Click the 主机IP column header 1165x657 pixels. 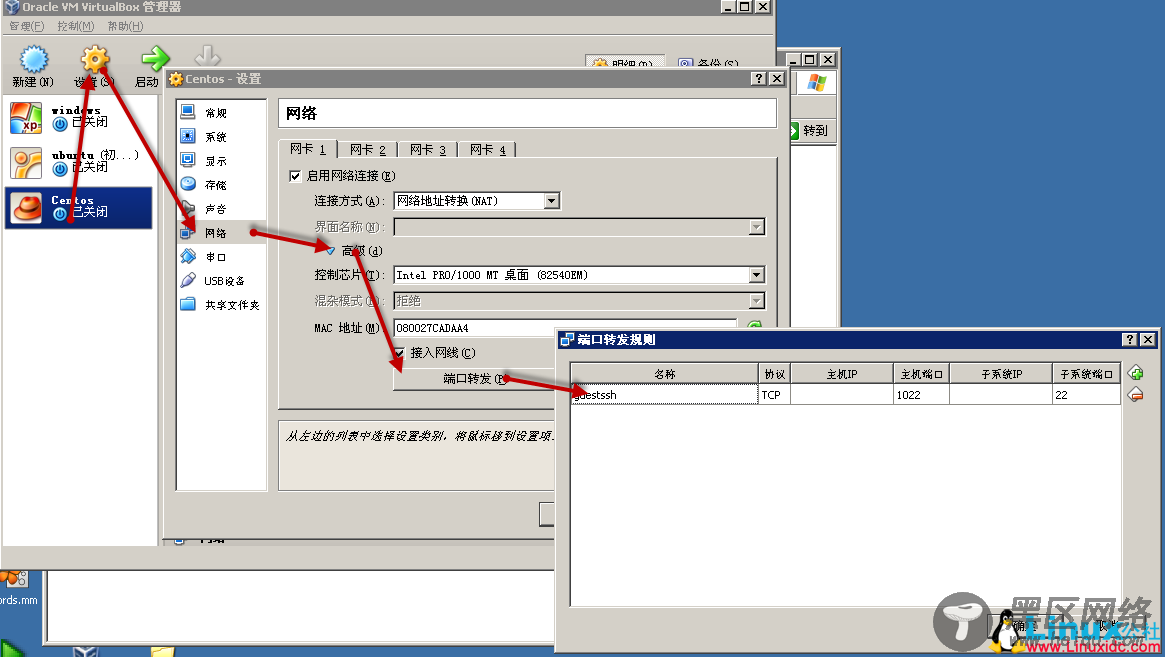[x=842, y=374]
